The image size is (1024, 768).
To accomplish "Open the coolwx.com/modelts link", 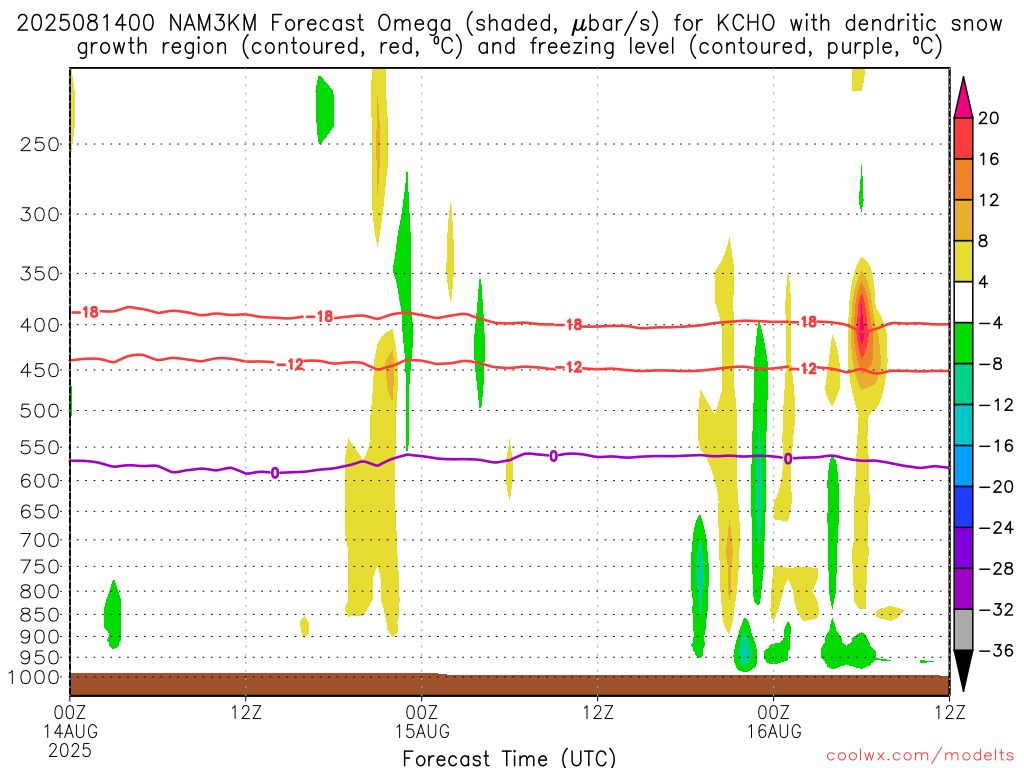I will [x=920, y=756].
